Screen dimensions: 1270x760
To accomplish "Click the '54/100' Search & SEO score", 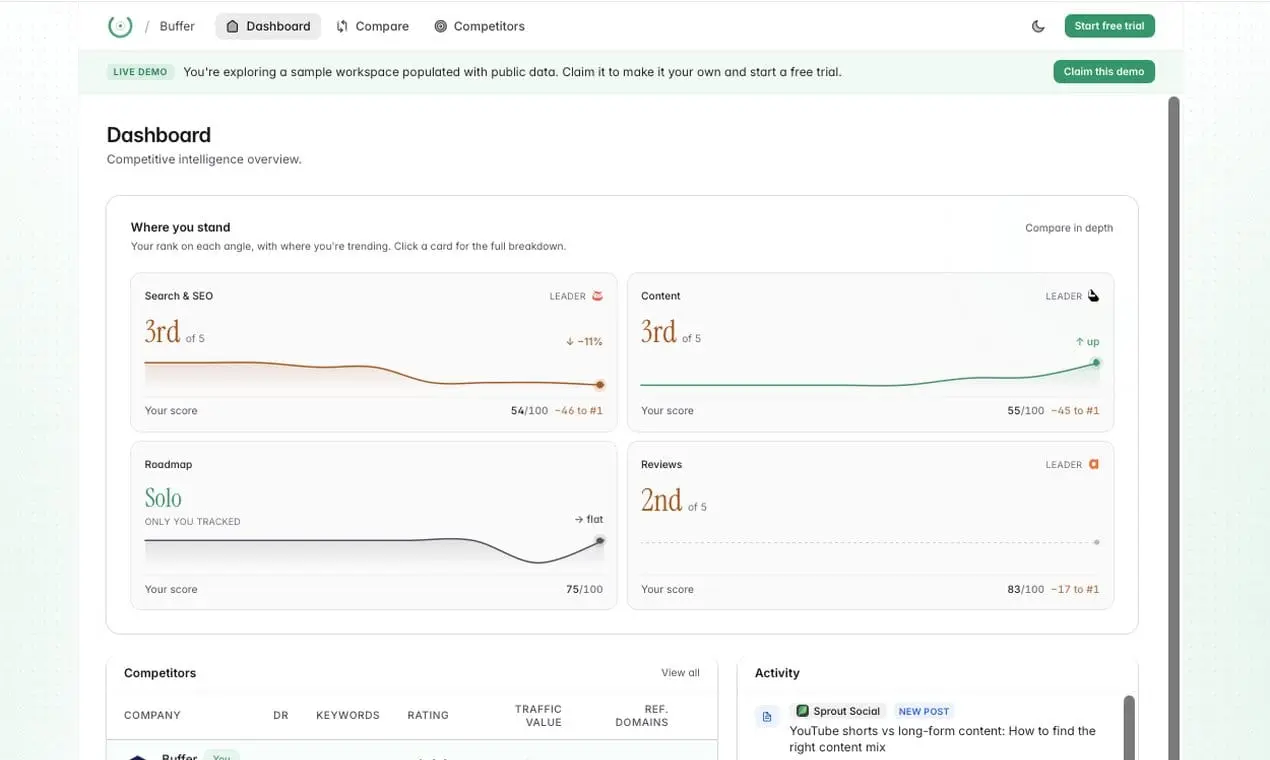I will pos(530,411).
